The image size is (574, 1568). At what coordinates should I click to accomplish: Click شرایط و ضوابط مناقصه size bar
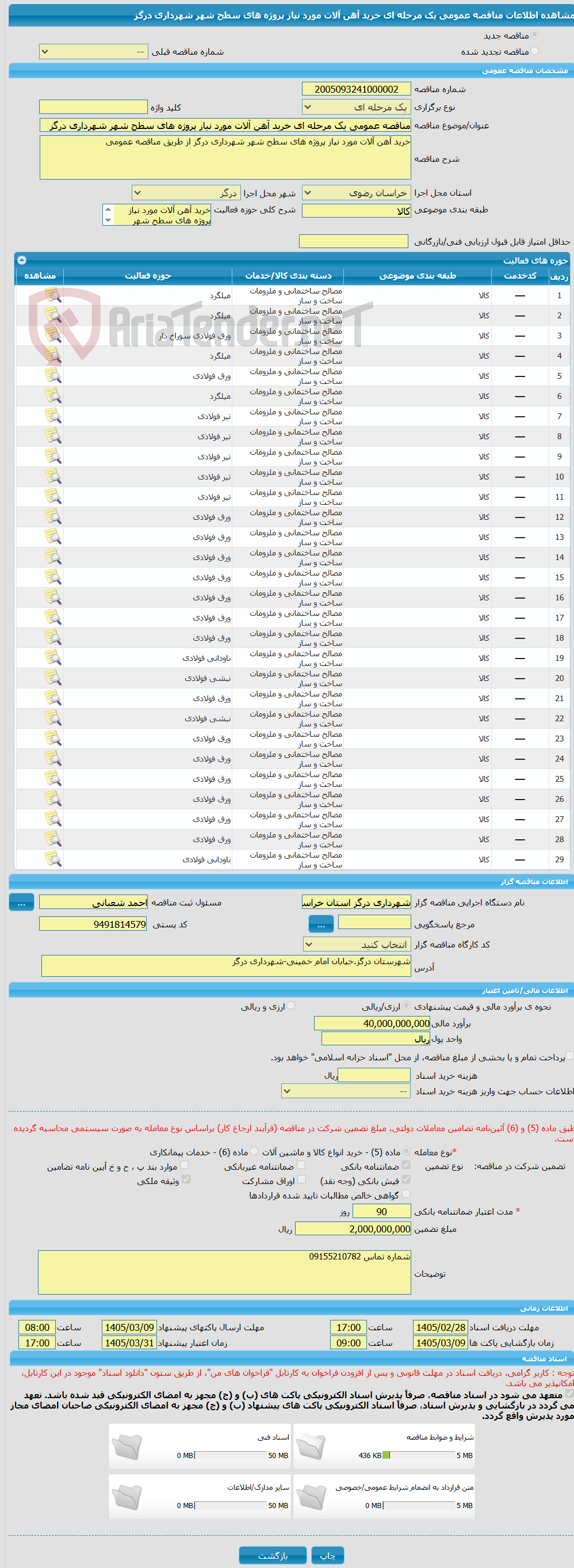tap(419, 1455)
